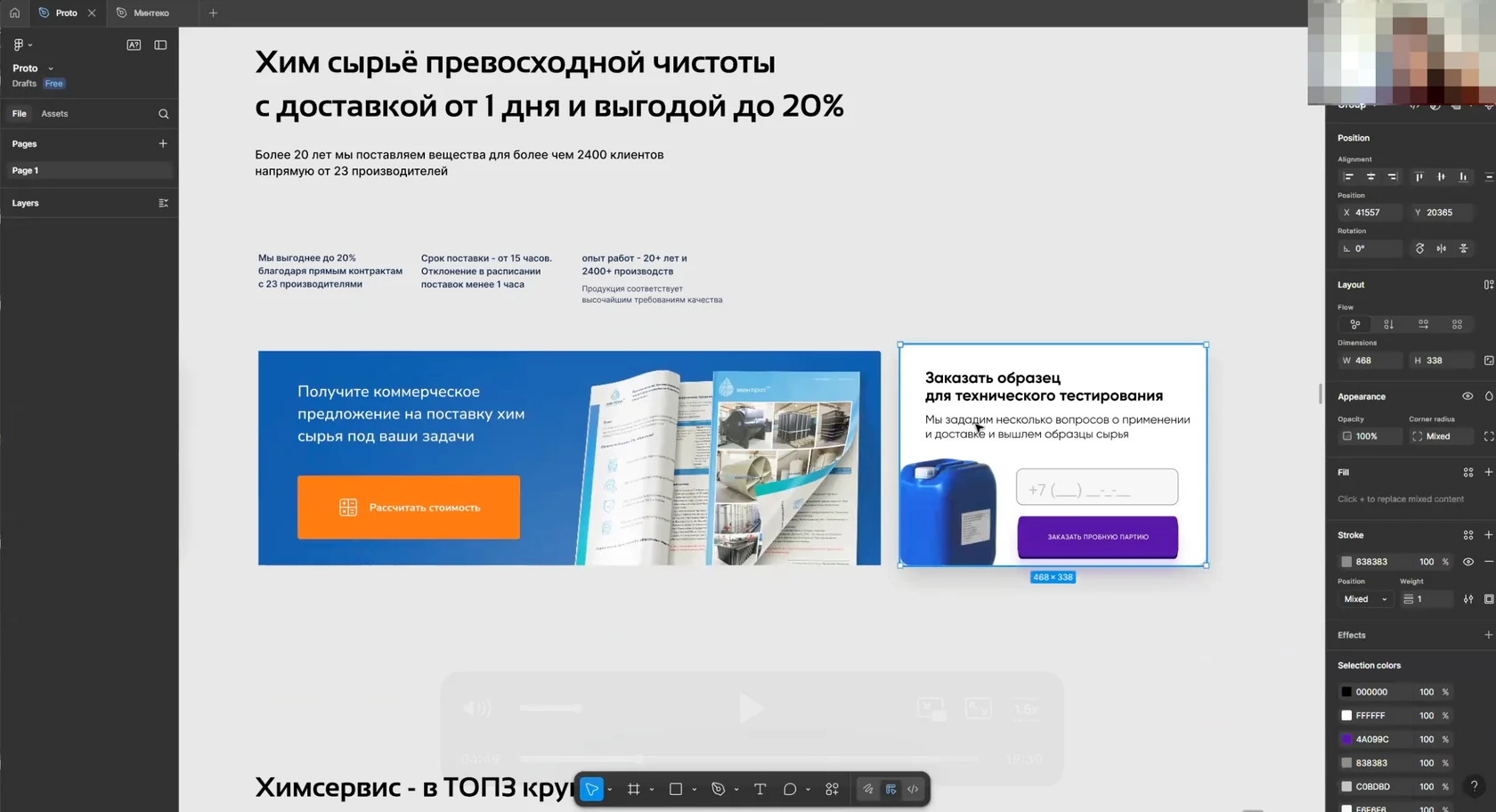Add a new effect
The image size is (1496, 812).
coord(1488,635)
